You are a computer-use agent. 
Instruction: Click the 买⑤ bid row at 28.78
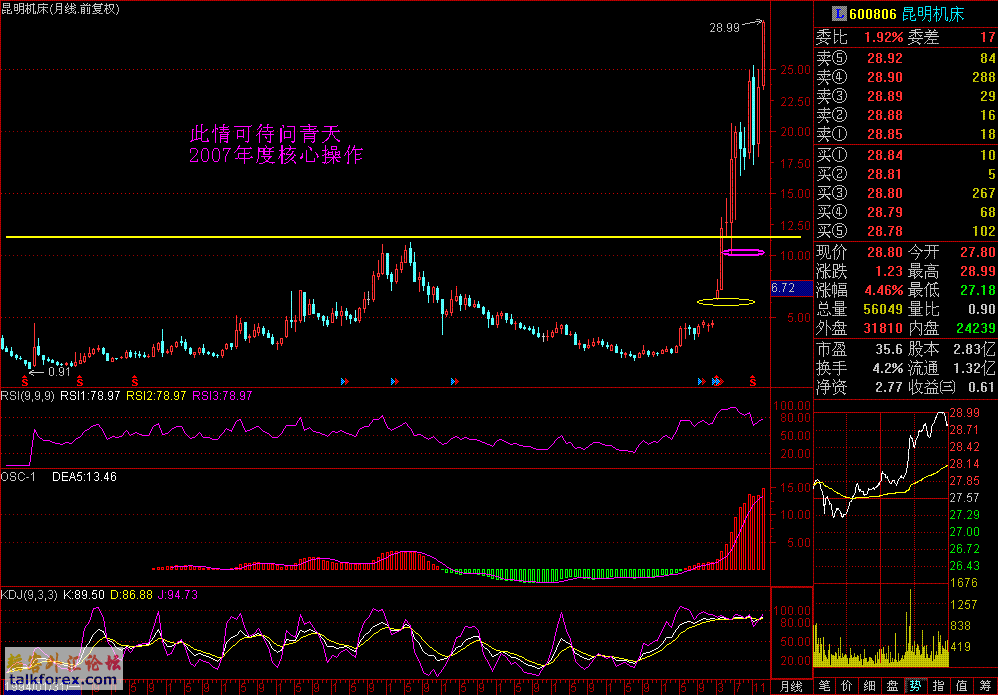(x=906, y=231)
